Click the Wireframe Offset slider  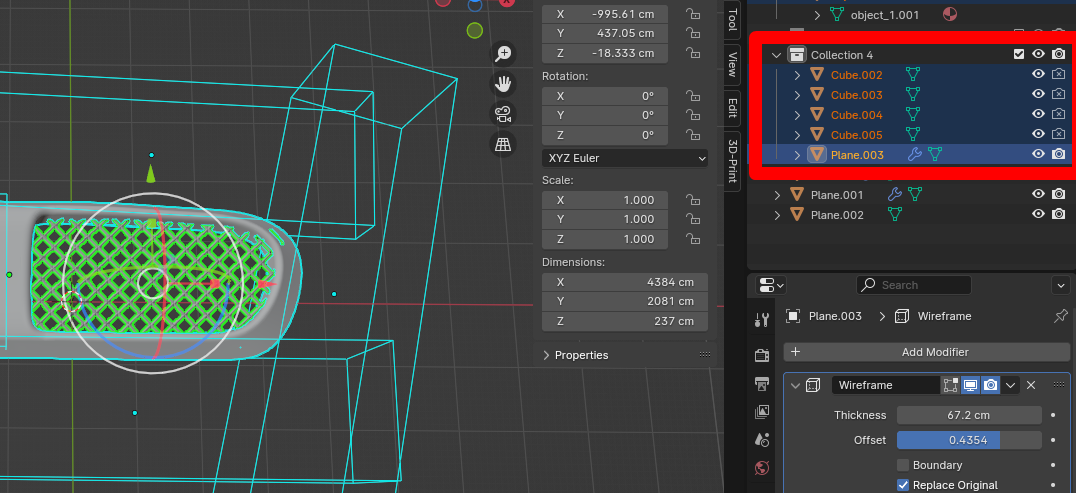(968, 440)
